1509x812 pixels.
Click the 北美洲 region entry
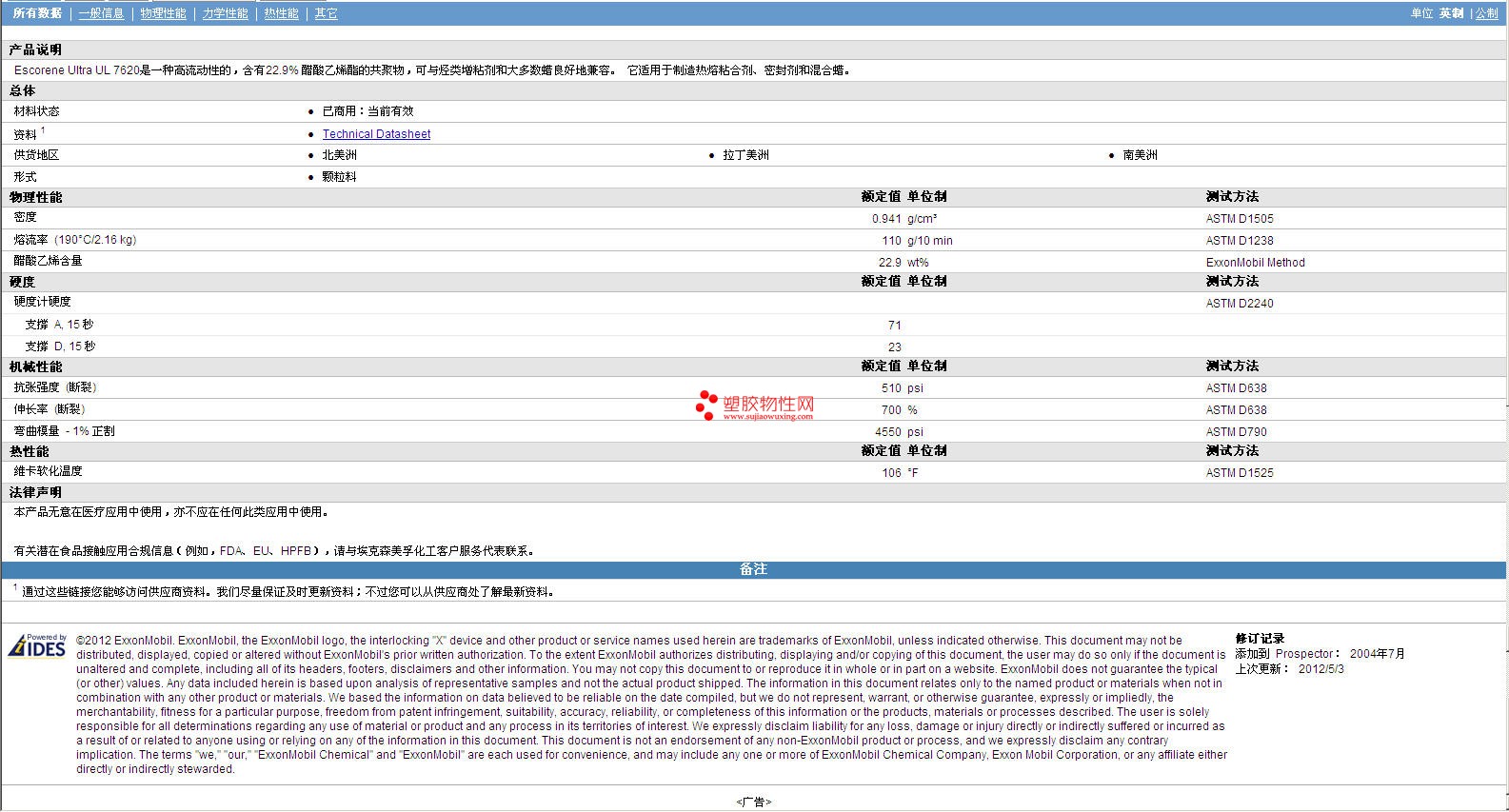339,155
